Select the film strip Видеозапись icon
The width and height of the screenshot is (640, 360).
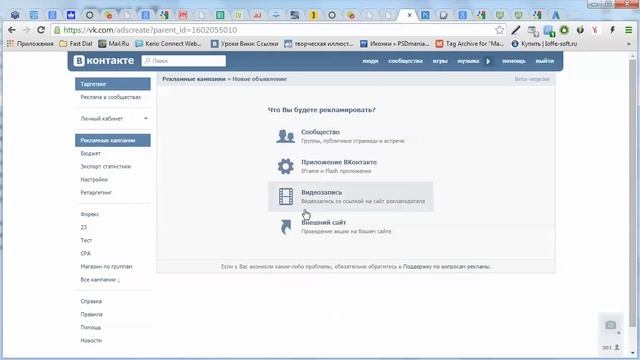point(286,196)
